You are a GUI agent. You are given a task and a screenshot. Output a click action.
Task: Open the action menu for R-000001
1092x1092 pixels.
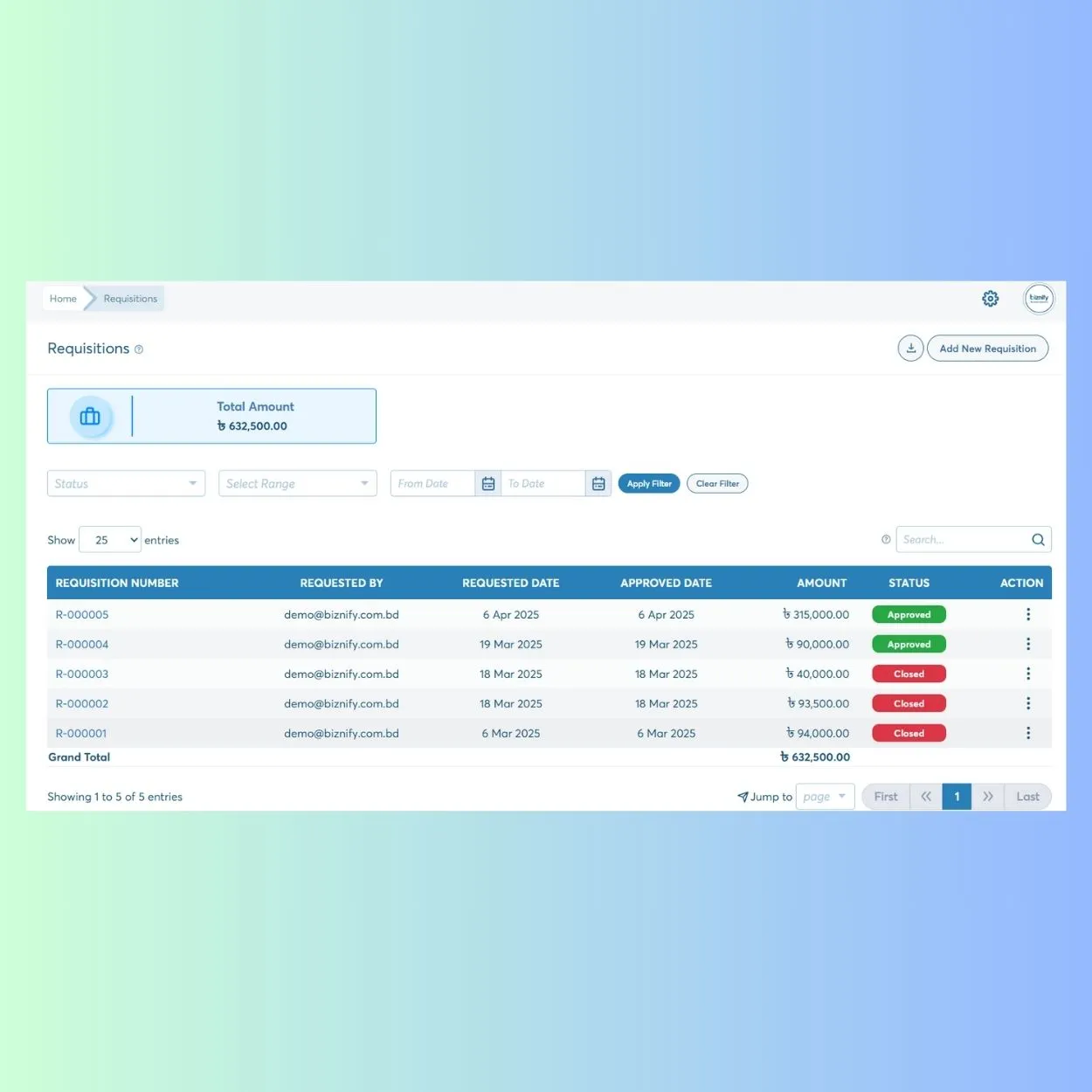(1028, 733)
